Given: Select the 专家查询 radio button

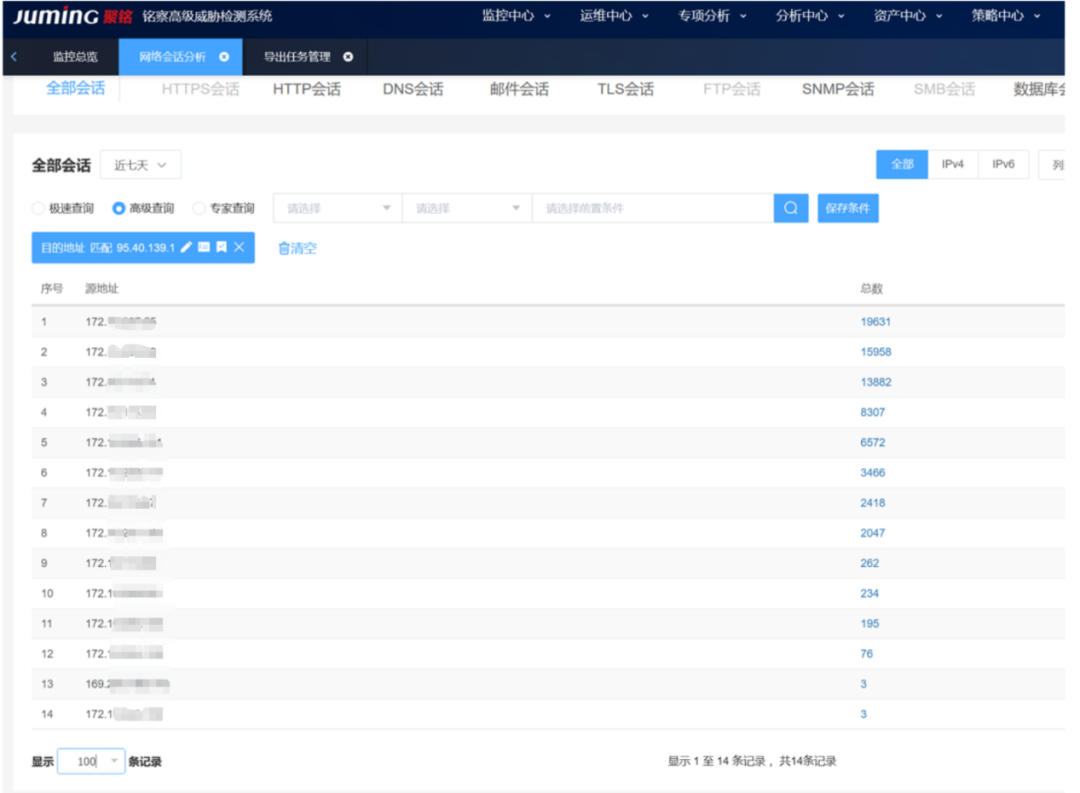Looking at the screenshot, I should (199, 209).
